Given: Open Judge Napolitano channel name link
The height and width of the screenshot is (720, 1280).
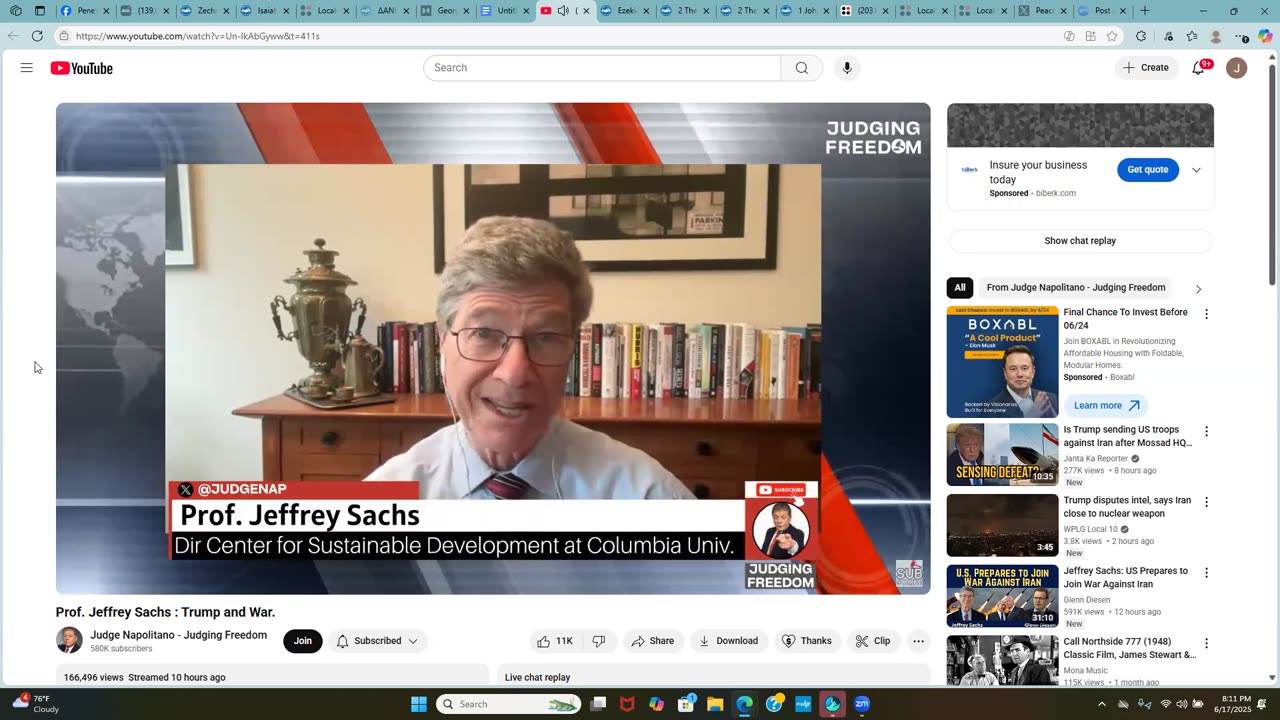Looking at the screenshot, I should click(178, 635).
